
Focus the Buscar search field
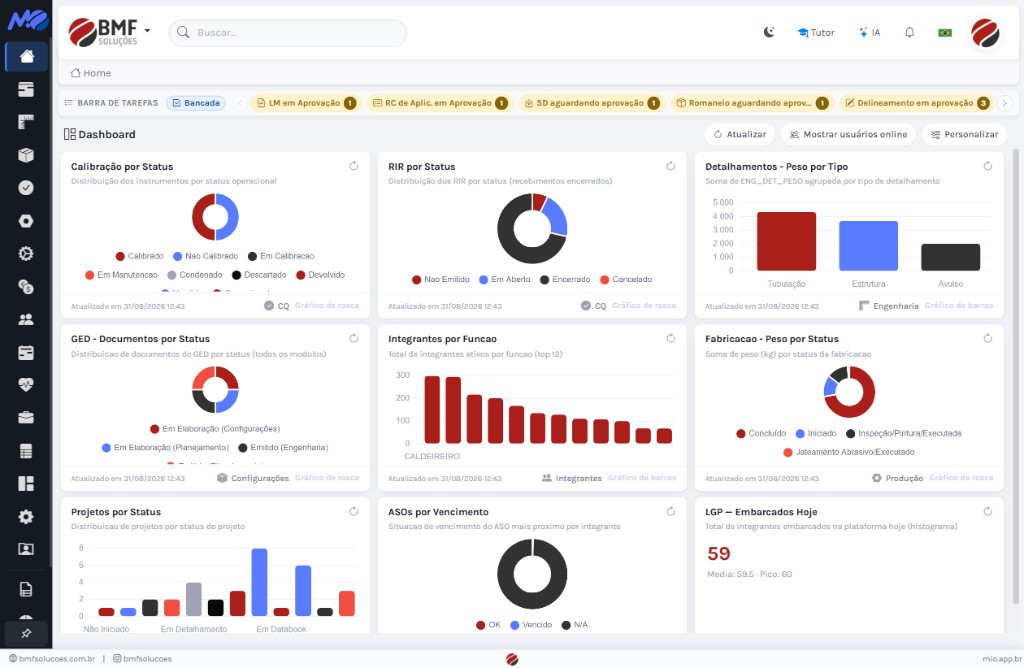tap(287, 32)
